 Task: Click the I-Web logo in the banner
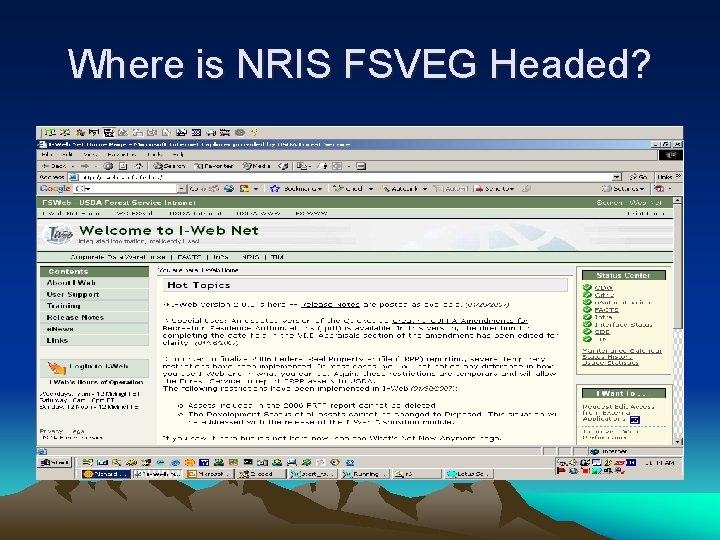[x=58, y=234]
